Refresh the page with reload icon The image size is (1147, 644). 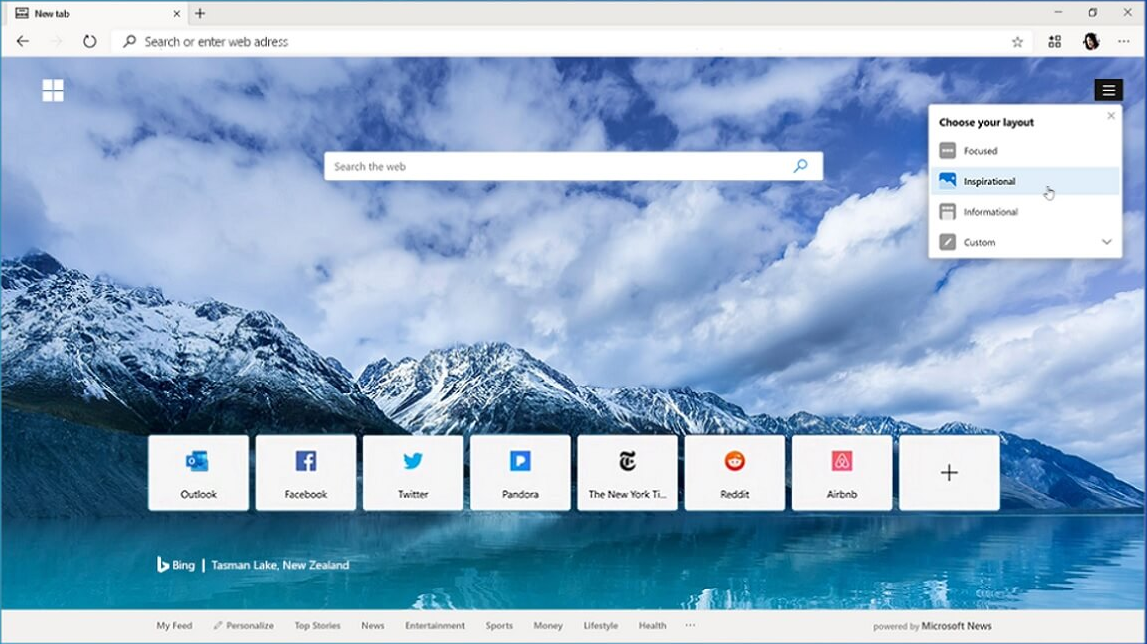89,42
